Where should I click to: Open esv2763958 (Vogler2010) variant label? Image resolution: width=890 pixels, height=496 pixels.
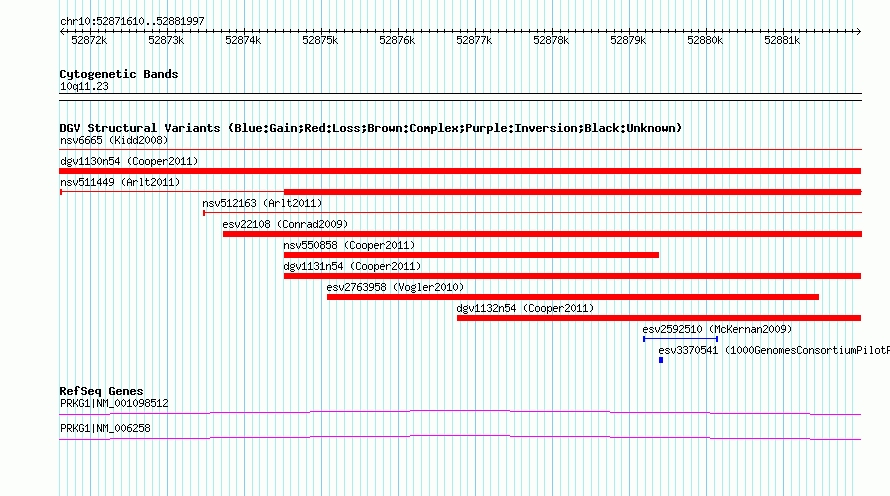coord(395,287)
